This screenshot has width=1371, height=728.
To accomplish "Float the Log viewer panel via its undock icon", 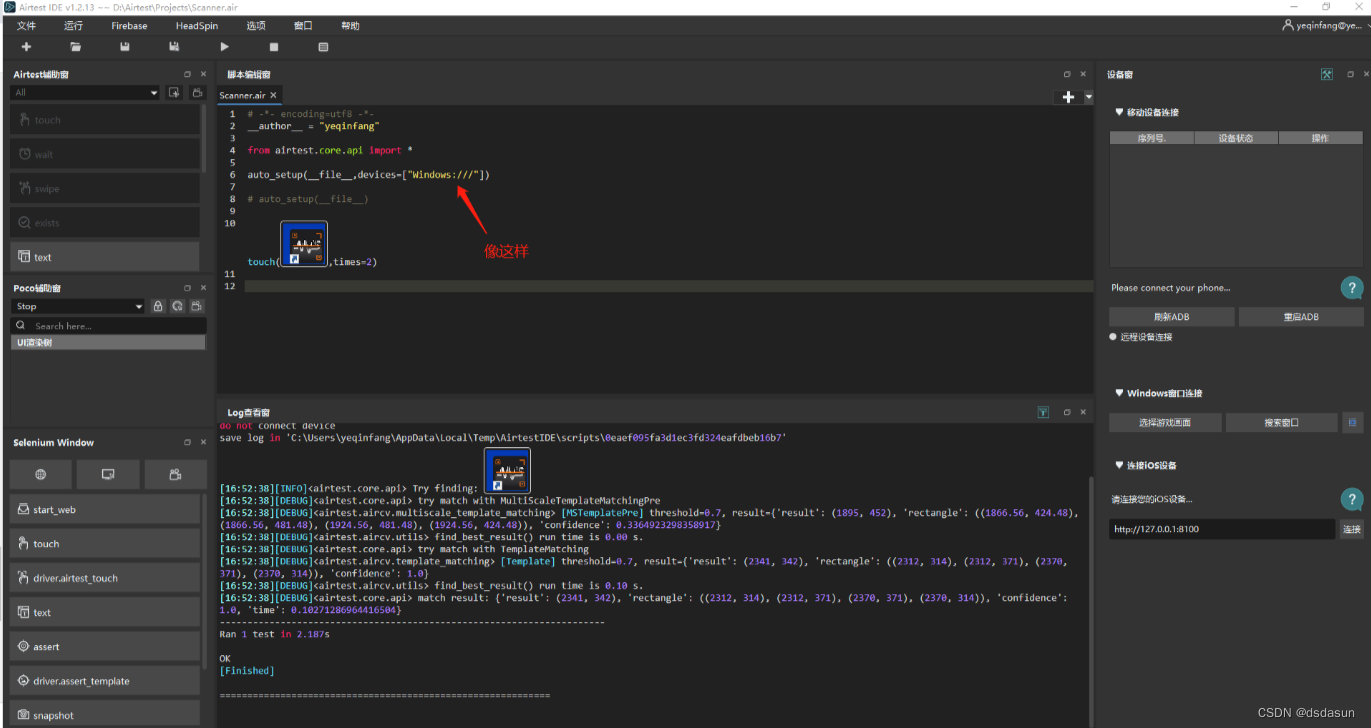I will (1067, 412).
